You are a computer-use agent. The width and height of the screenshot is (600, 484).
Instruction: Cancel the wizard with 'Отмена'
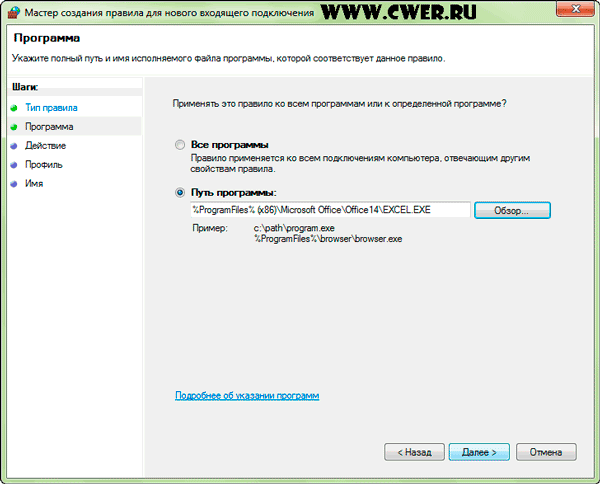pyautogui.click(x=546, y=452)
